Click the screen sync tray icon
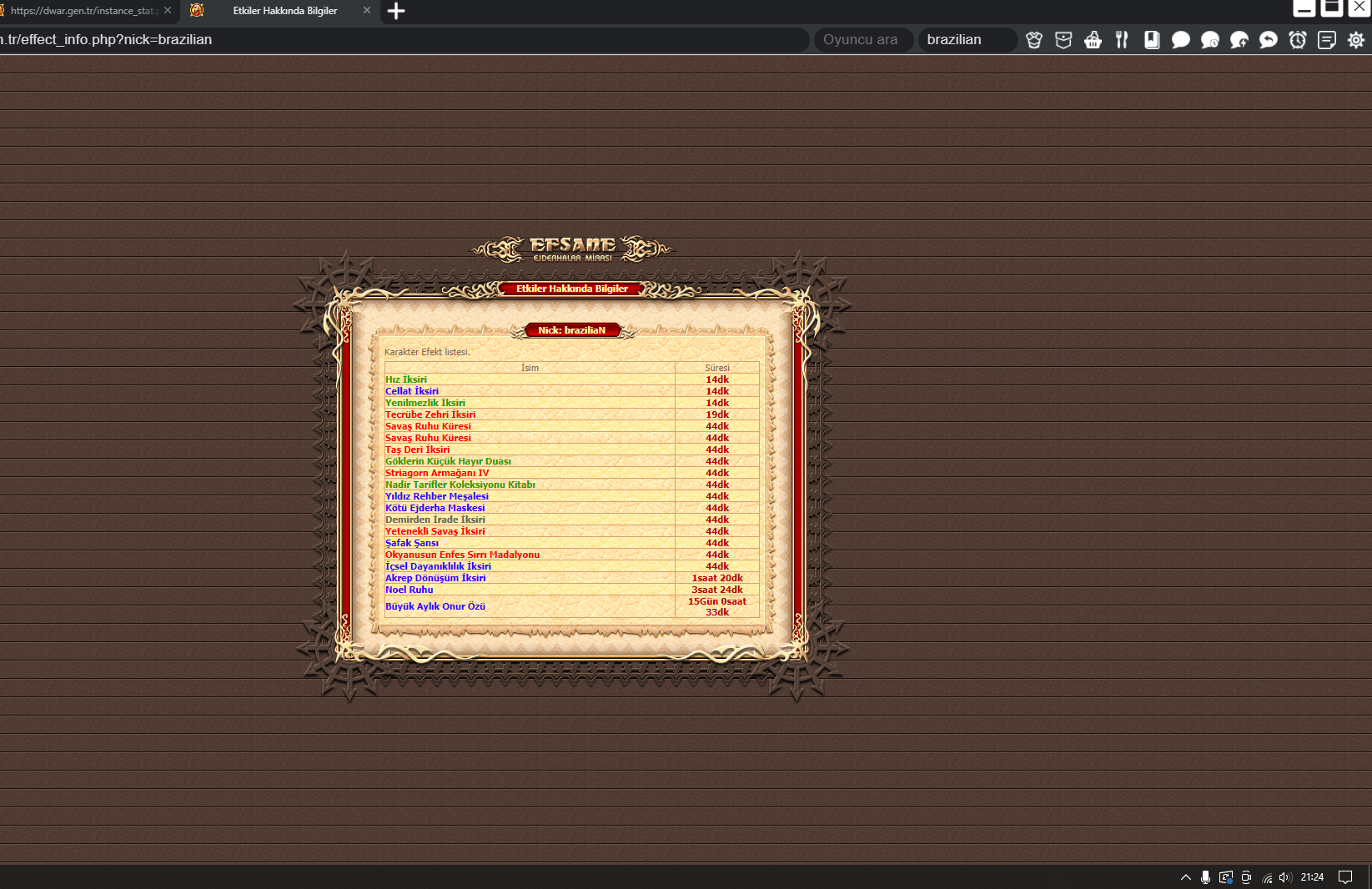Viewport: 1372px width, 889px height. [x=1226, y=877]
